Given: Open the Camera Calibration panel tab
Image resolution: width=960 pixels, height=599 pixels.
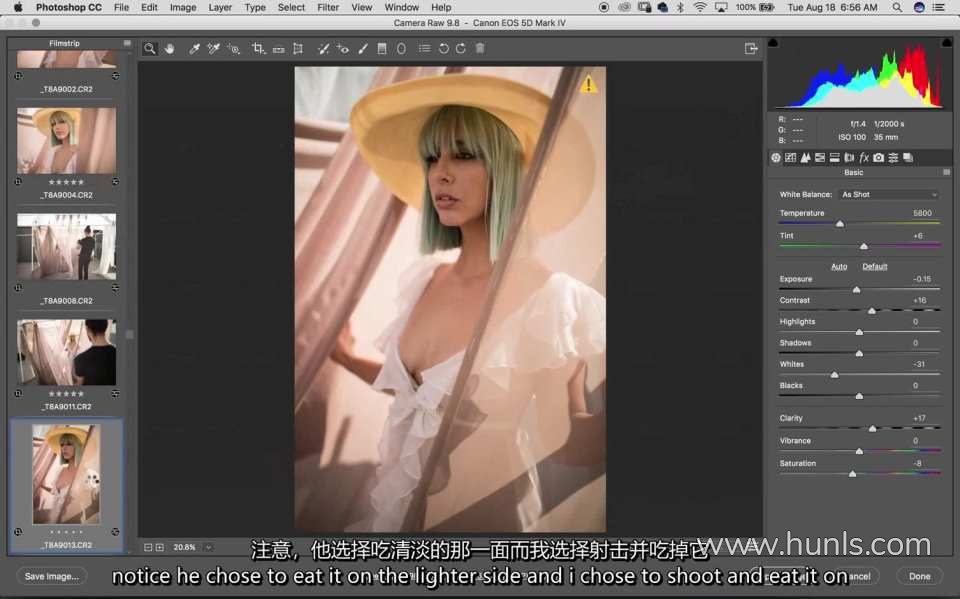Looking at the screenshot, I should [x=879, y=158].
